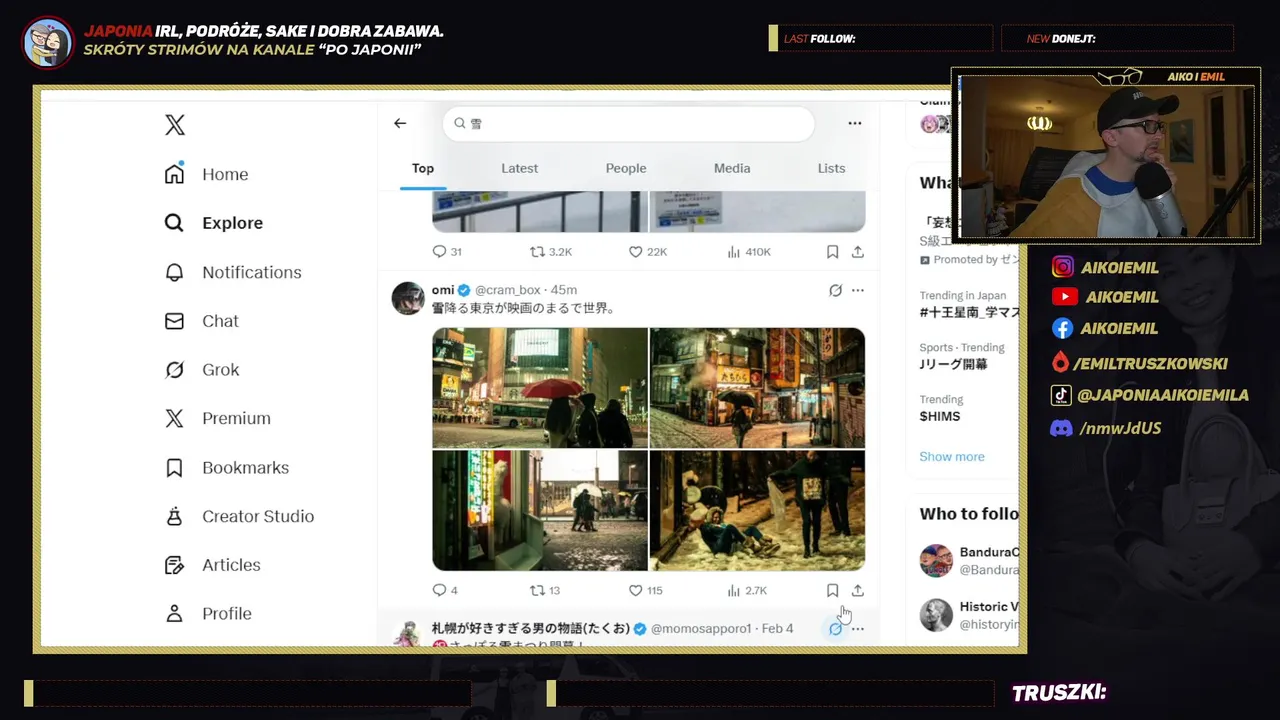Open Chat in the sidebar
Image resolution: width=1280 pixels, height=720 pixels.
coord(201,321)
